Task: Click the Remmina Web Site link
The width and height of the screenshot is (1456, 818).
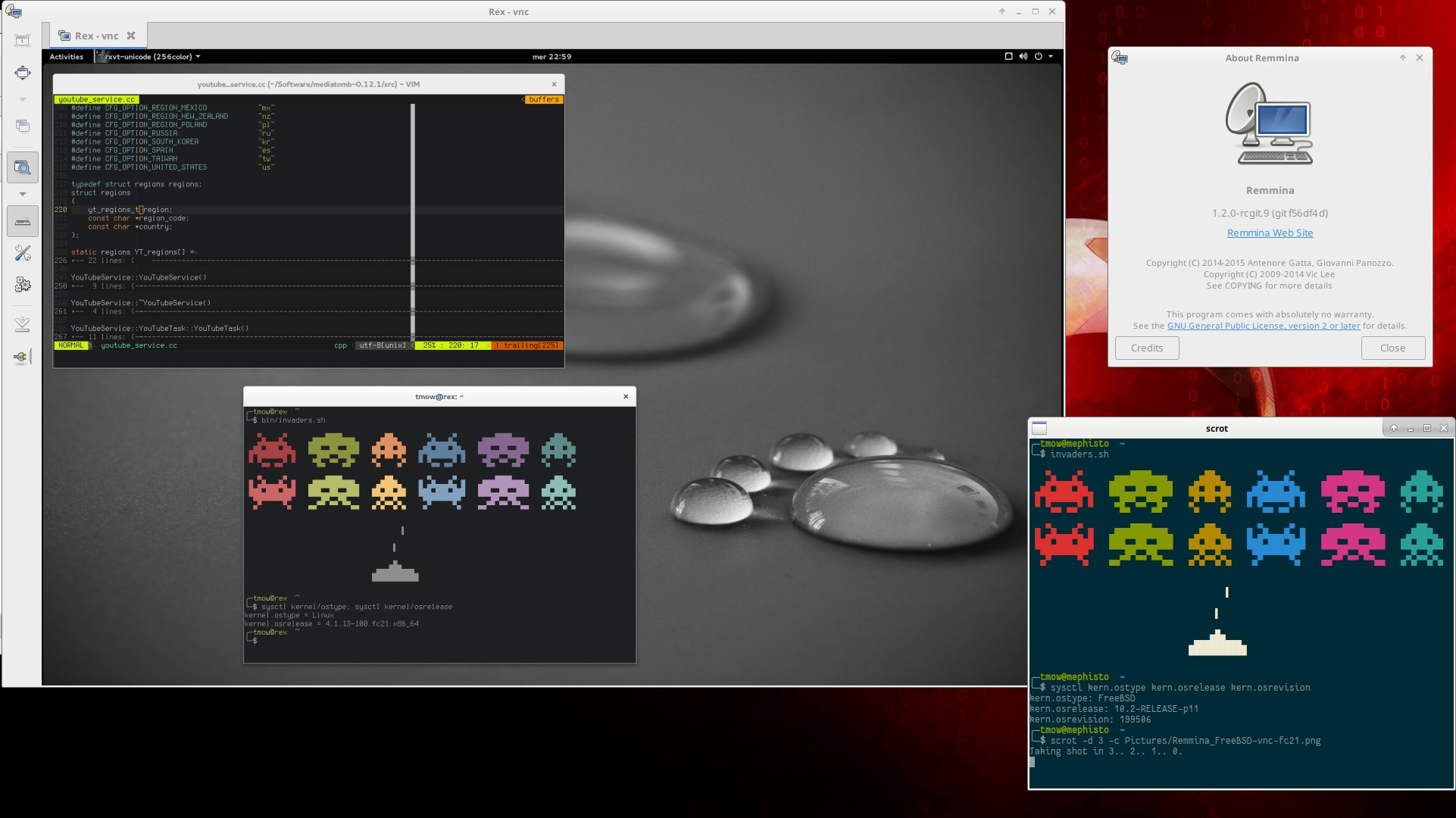Action: [x=1269, y=232]
